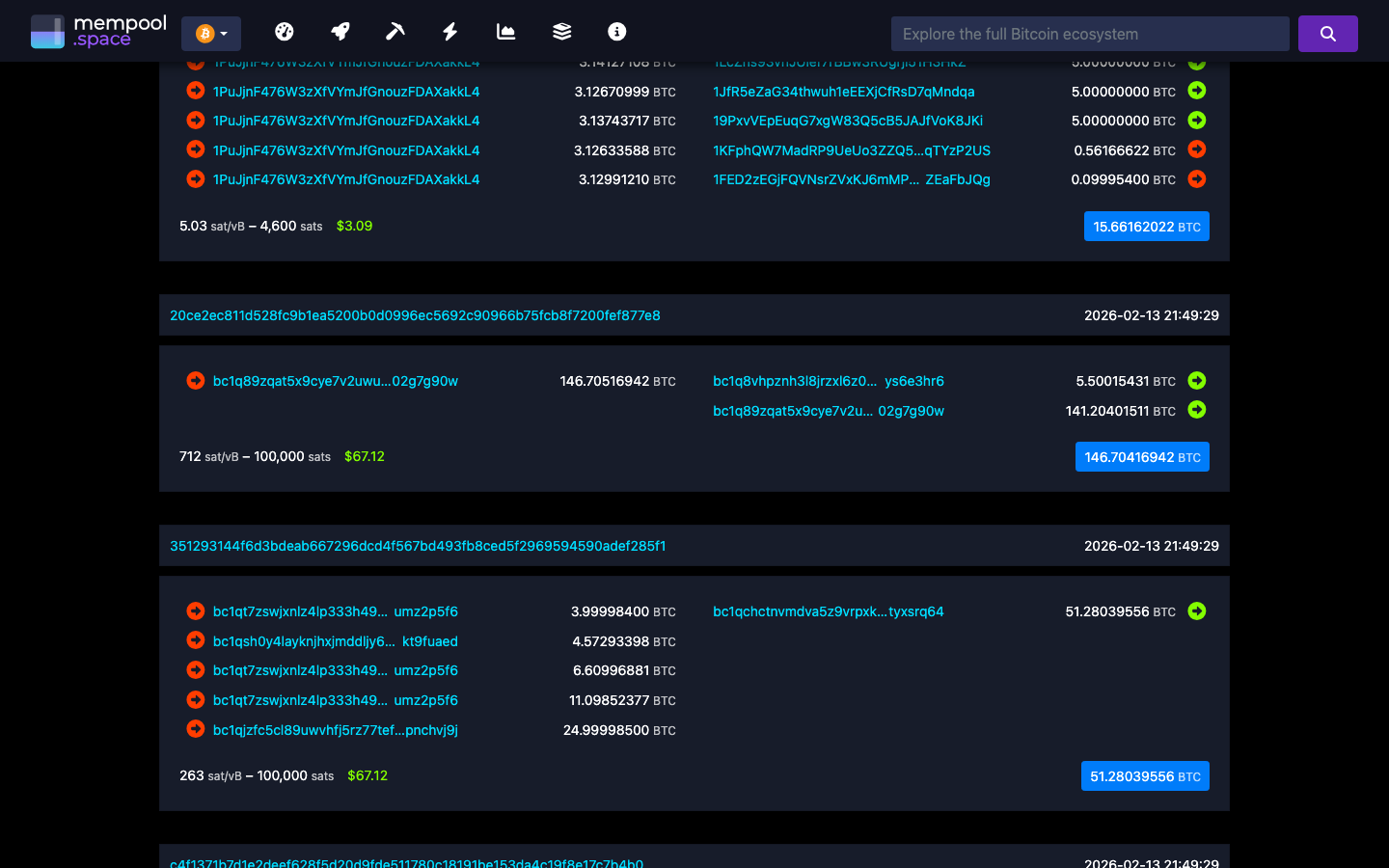This screenshot has width=1389, height=868.
Task: Click the 146.70416942 BTC total button
Action: [x=1142, y=456]
